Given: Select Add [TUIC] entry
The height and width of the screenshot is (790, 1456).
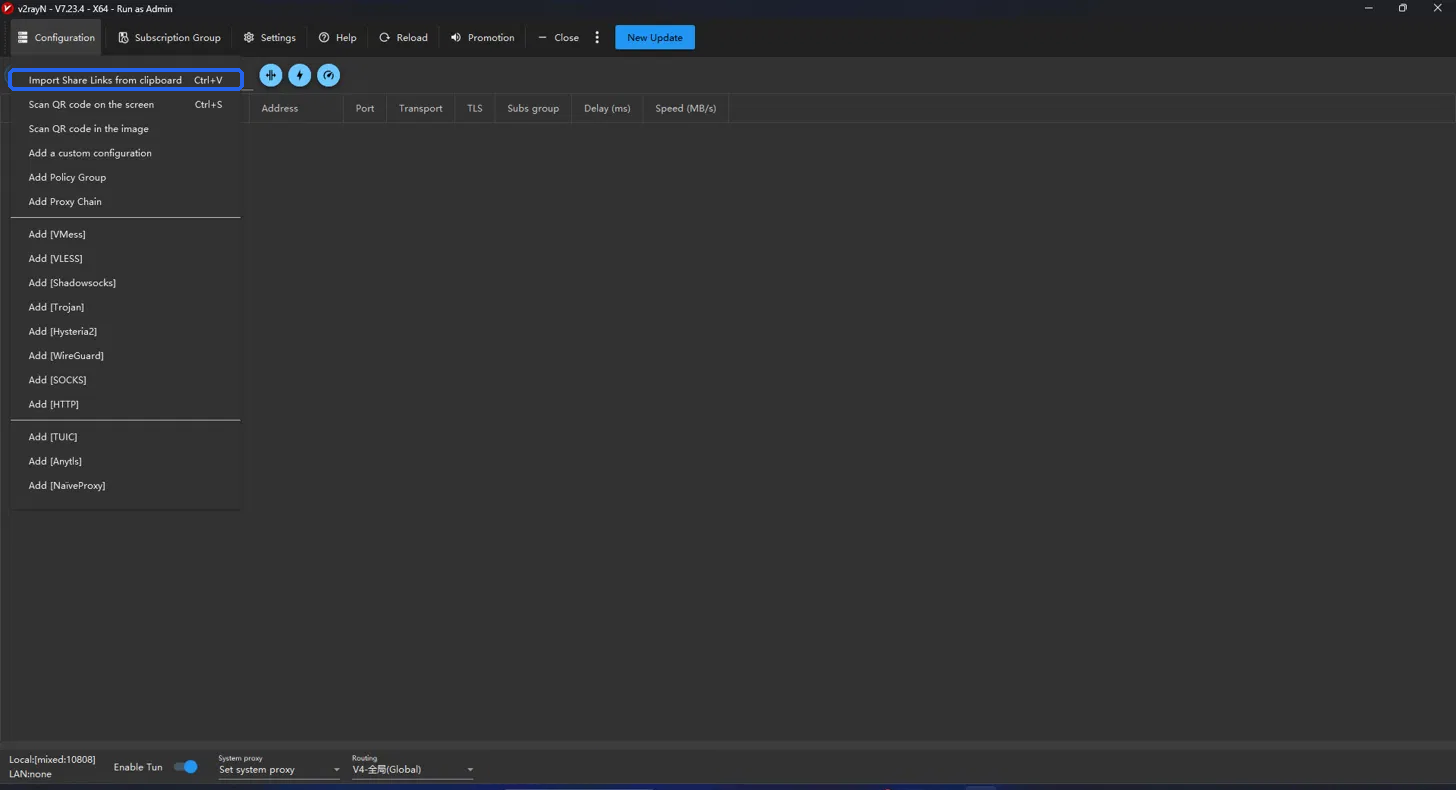Looking at the screenshot, I should (125, 437).
